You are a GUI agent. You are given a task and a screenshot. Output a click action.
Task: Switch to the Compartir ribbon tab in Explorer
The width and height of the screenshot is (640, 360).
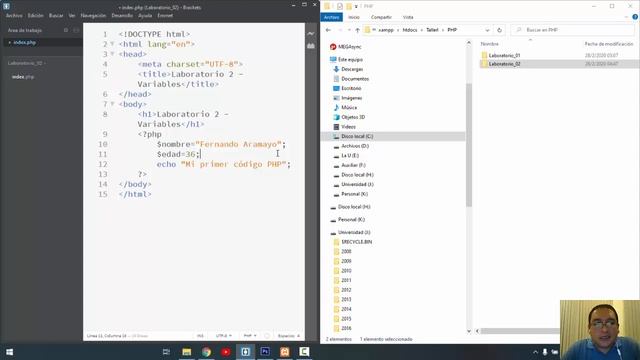(x=381, y=17)
